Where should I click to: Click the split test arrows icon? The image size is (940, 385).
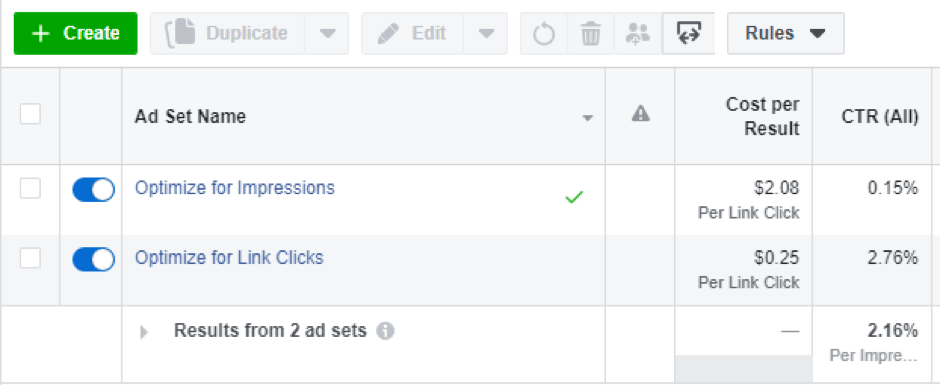tap(688, 34)
